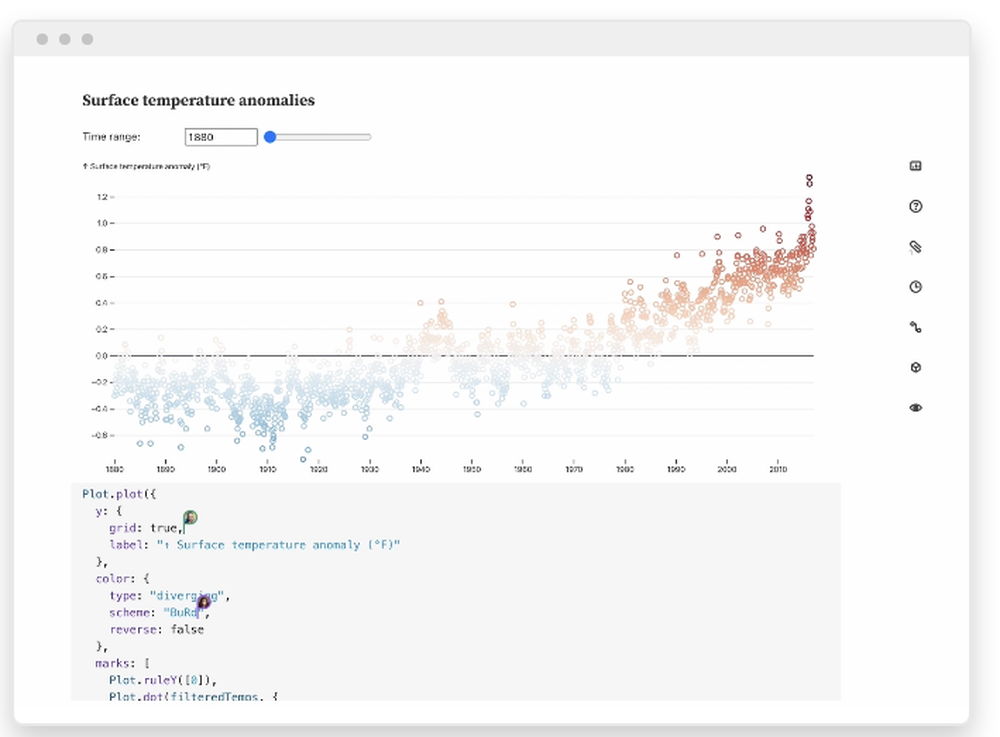Click the 'reverse: false' code line
The height and width of the screenshot is (737, 1000).
pyautogui.click(x=156, y=629)
